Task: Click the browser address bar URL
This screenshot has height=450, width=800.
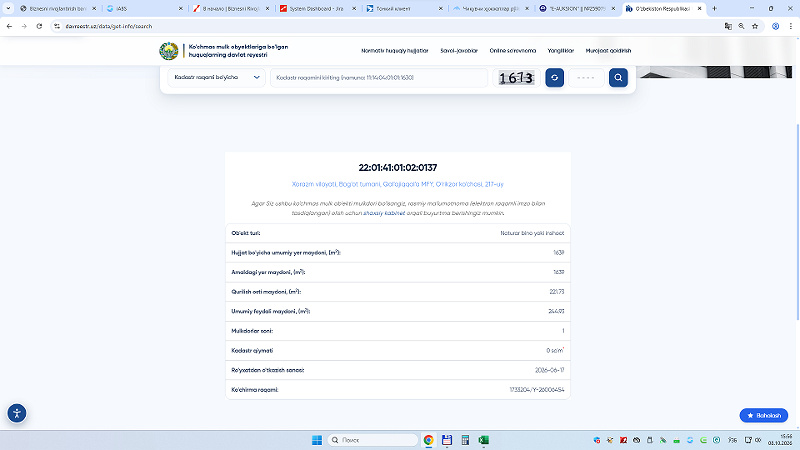Action: click(x=108, y=26)
